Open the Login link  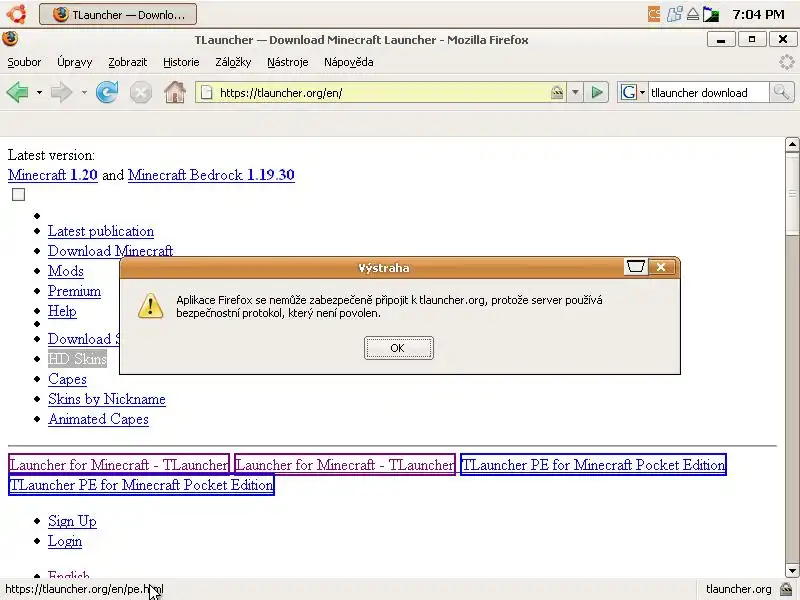pyautogui.click(x=65, y=541)
